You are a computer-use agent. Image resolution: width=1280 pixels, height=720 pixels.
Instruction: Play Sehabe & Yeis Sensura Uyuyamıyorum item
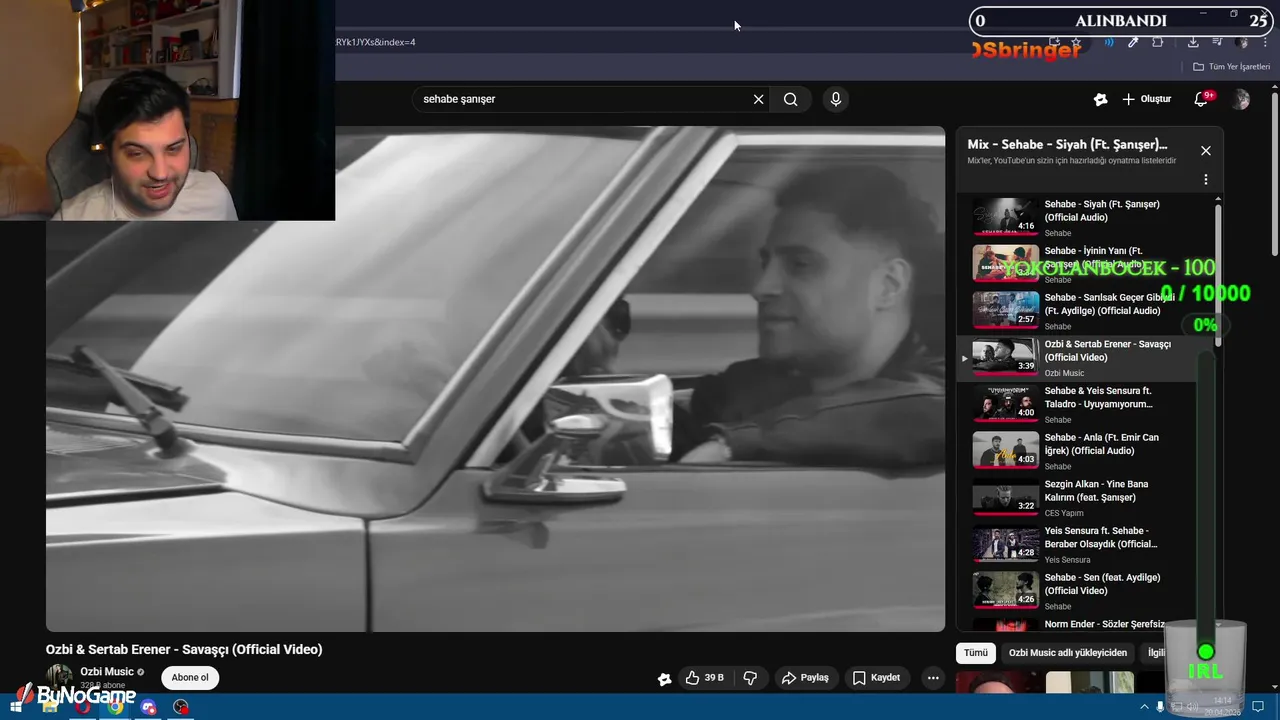point(1084,404)
